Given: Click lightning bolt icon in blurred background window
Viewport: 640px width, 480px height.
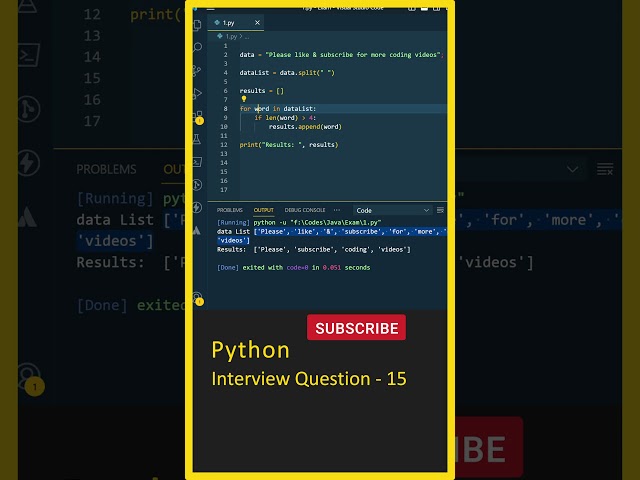Looking at the screenshot, I should [x=29, y=163].
